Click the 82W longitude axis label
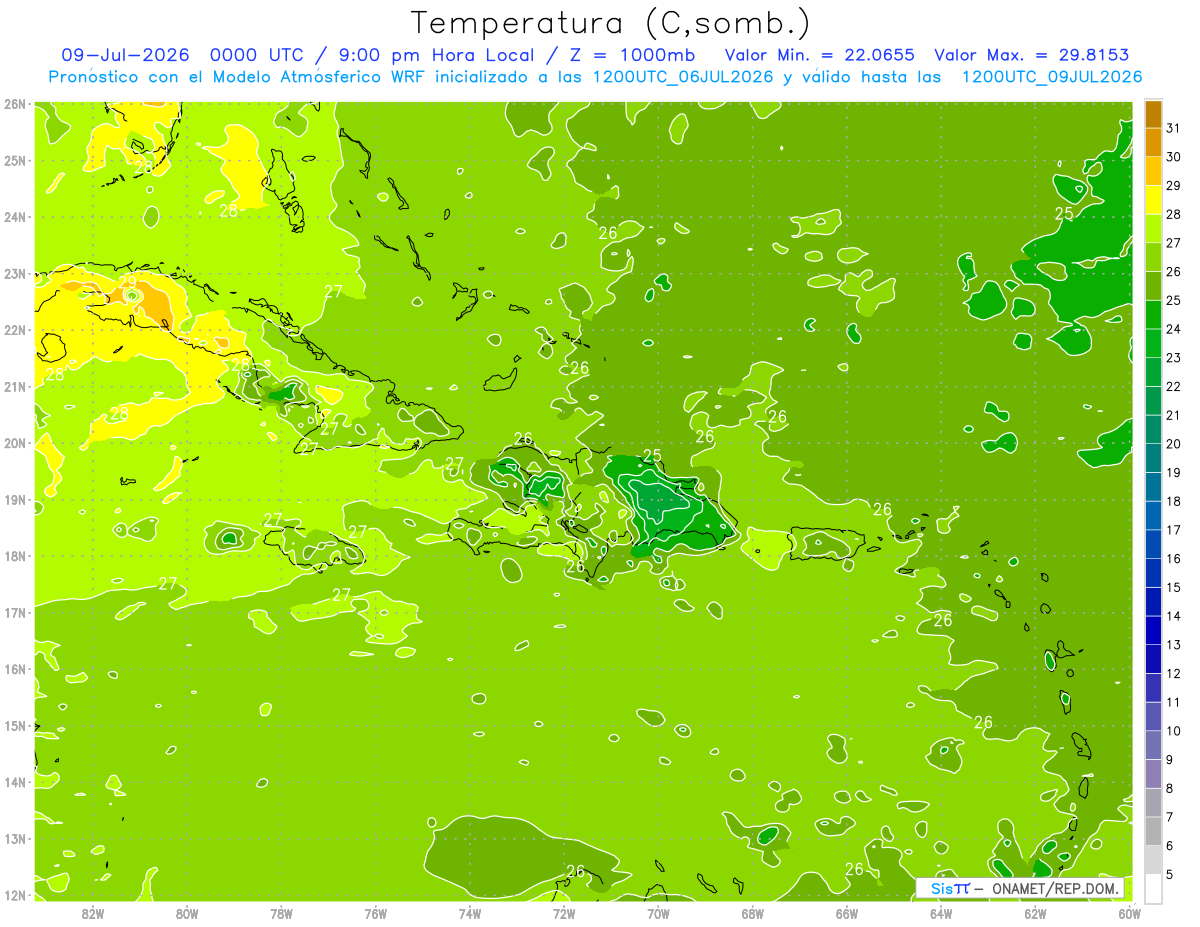Viewport: 1200px width, 927px height. click(x=93, y=914)
